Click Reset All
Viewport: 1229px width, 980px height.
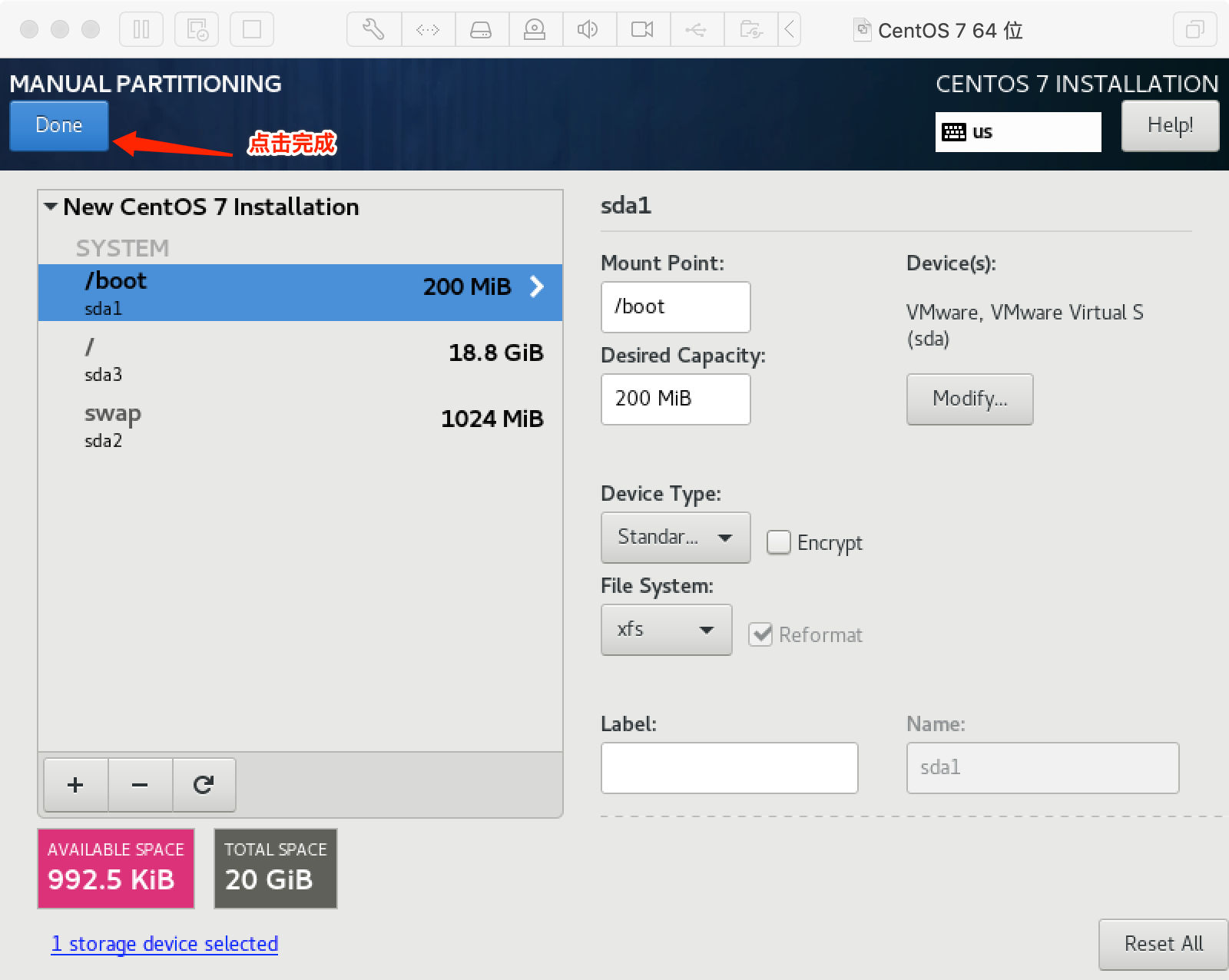(x=1164, y=944)
